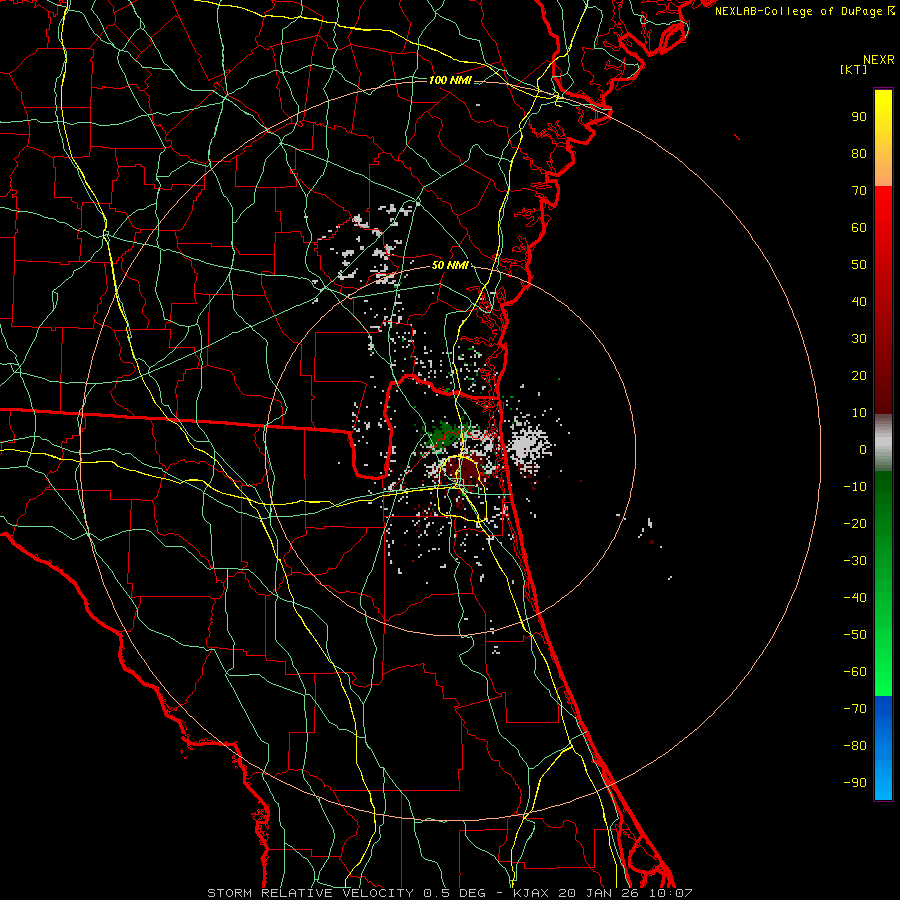Click the -10 value on the velocity scale
This screenshot has width=900, height=900.
coord(855,487)
